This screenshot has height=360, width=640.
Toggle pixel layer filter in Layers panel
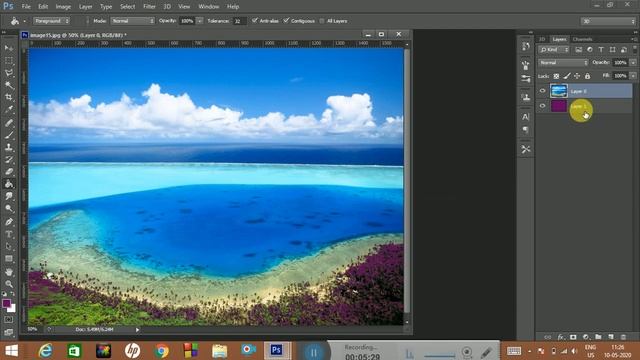coord(578,49)
